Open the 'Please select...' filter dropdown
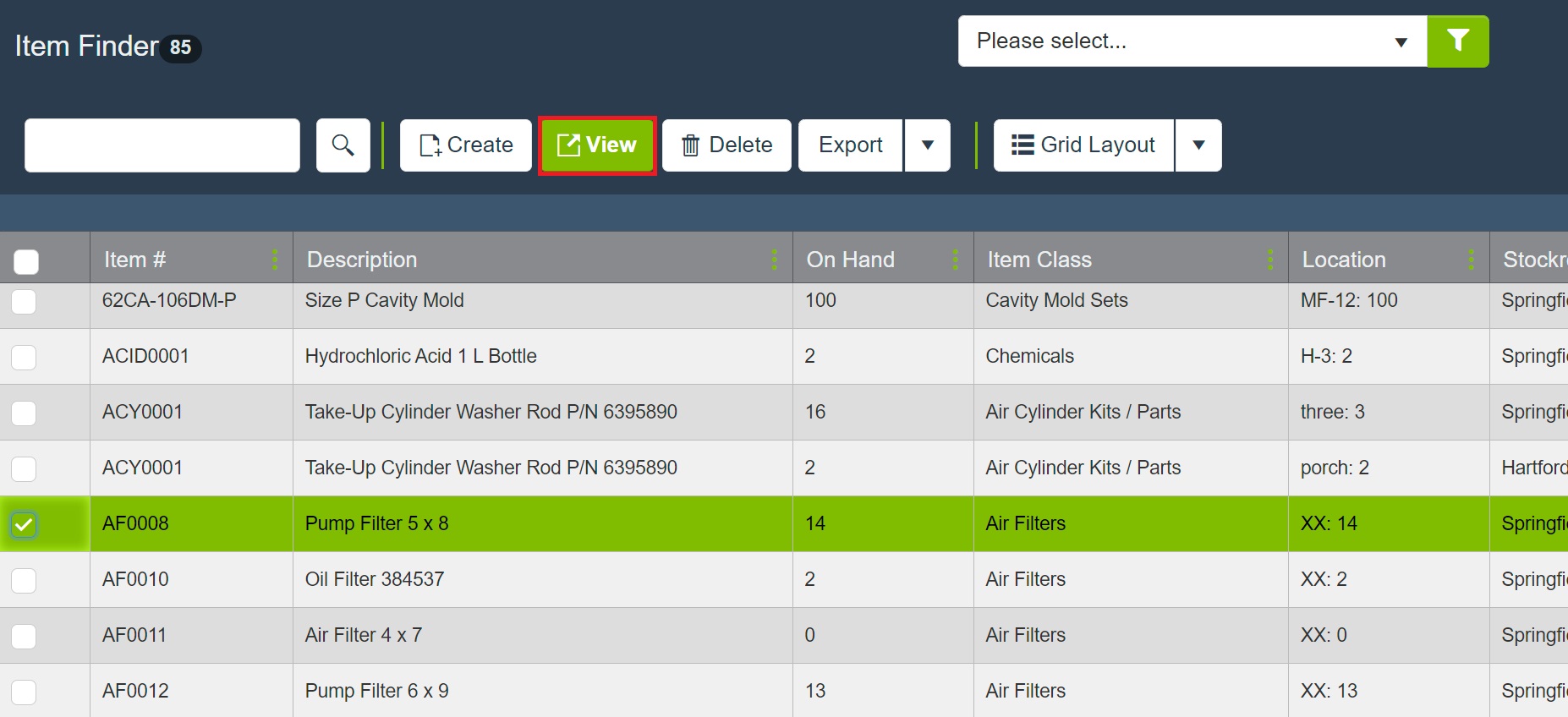 coord(1192,41)
